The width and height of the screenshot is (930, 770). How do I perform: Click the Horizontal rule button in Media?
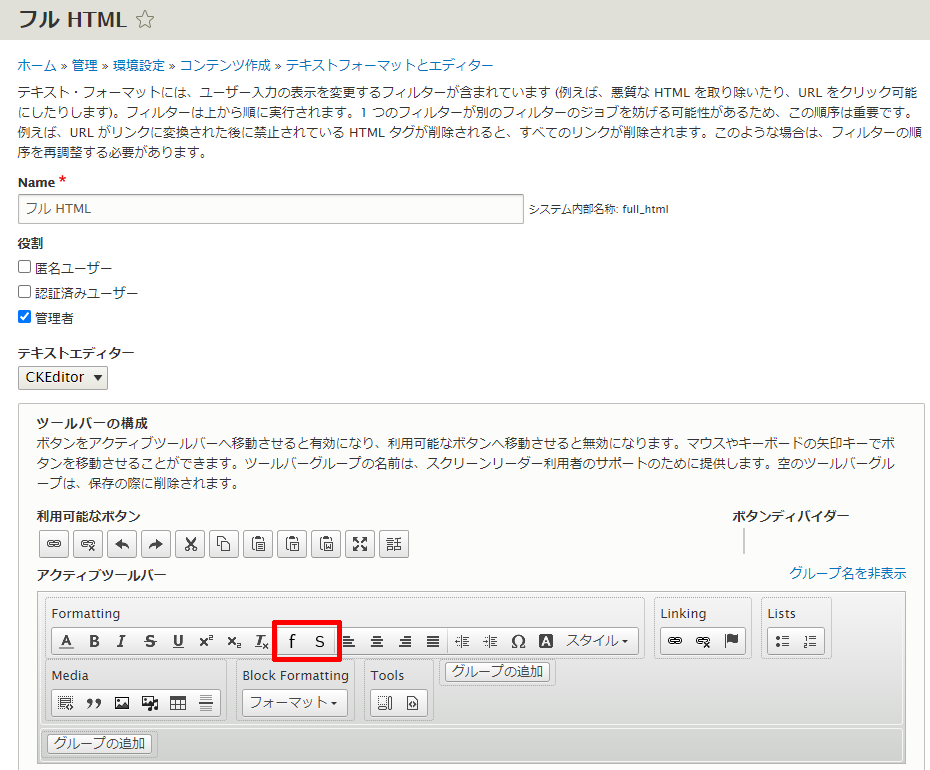pos(206,704)
